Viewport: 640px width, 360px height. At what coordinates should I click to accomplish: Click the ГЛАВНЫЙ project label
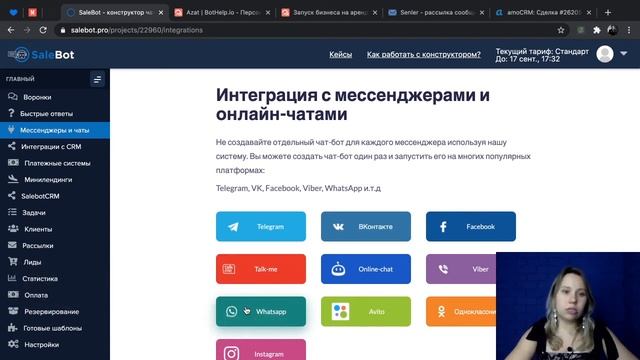coord(20,79)
